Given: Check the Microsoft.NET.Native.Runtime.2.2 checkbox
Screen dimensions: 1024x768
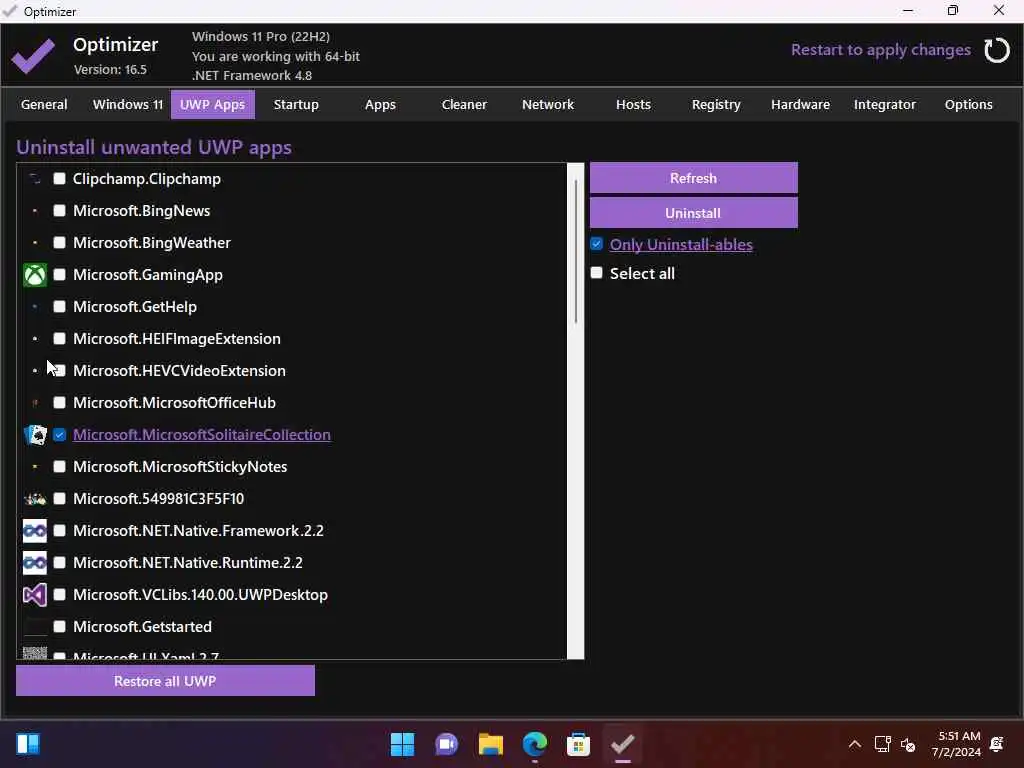Looking at the screenshot, I should coord(59,563).
